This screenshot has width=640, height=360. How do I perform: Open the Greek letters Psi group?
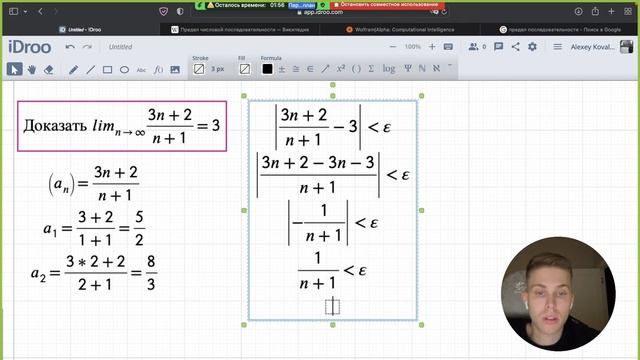[x=408, y=68]
